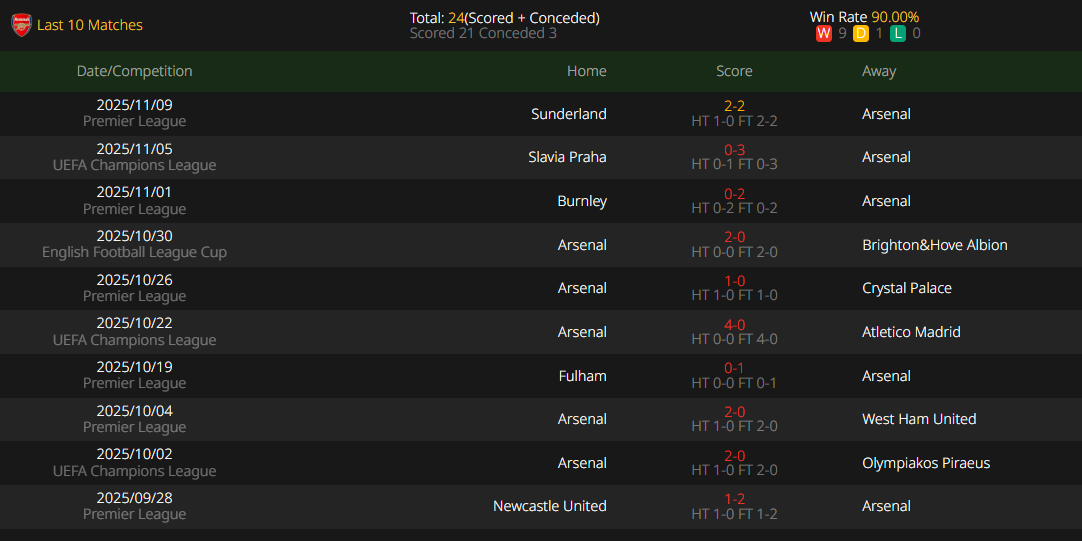
Task: Click the Away column header
Action: point(879,71)
